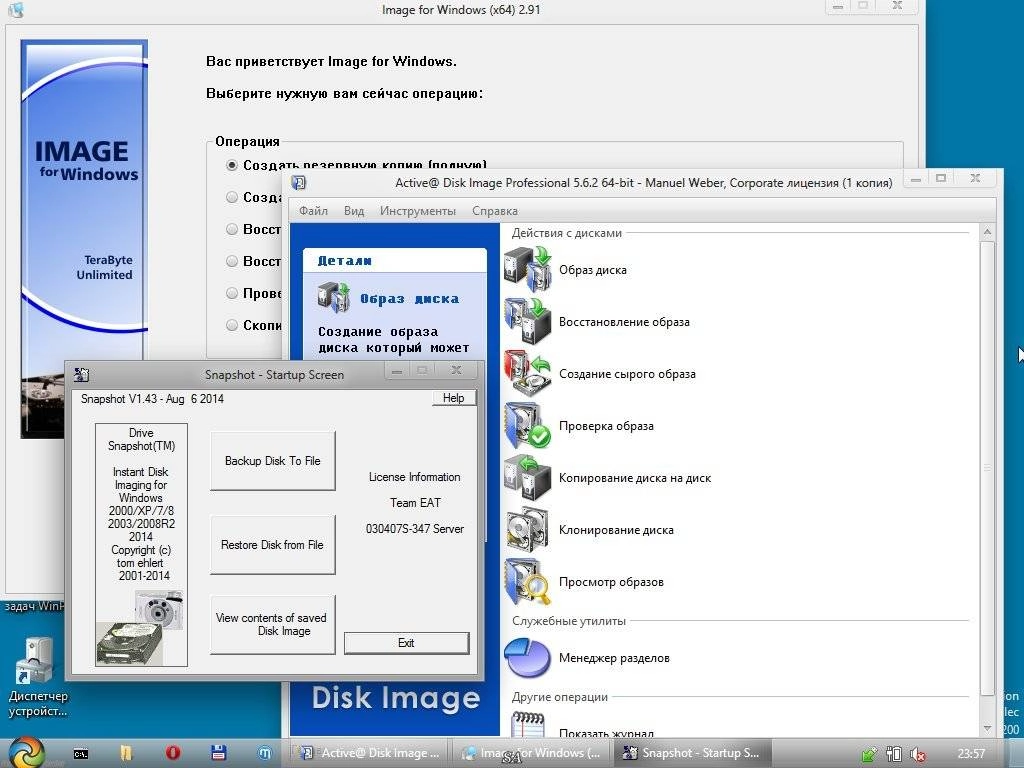
Task: Click the Просмотр образов magnifier icon
Action: pos(528,581)
